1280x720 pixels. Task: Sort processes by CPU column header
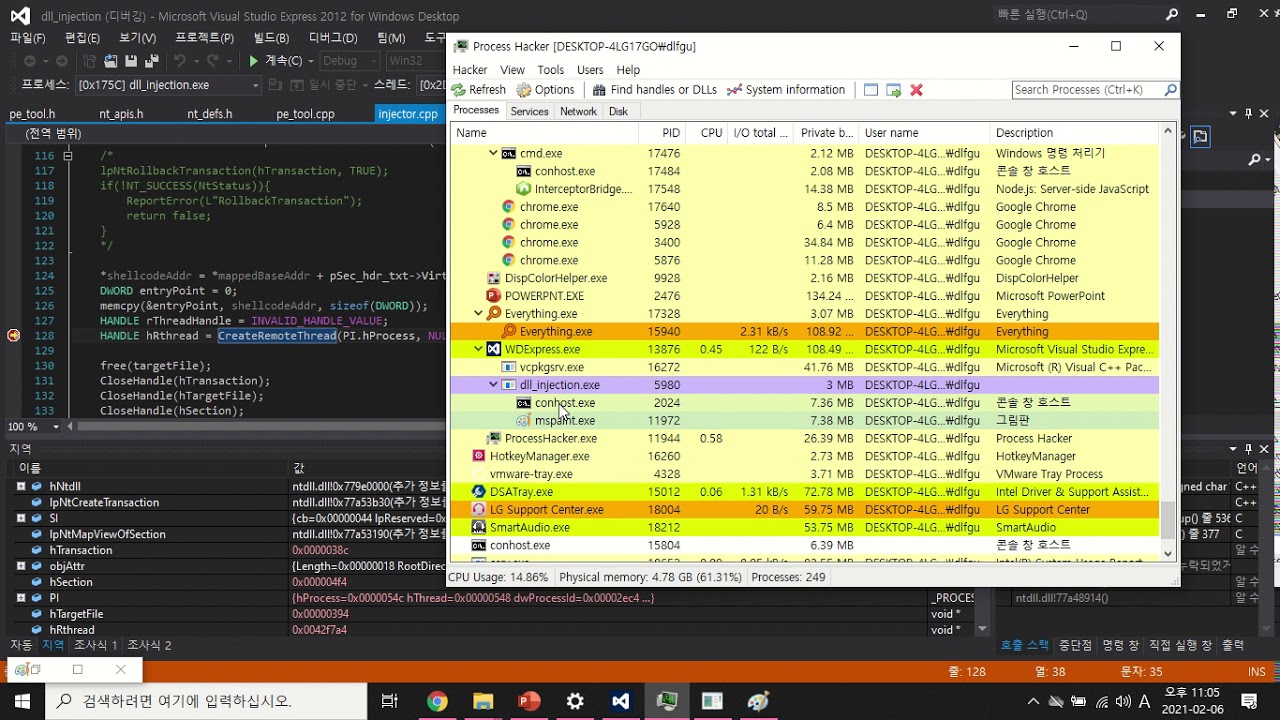point(707,133)
